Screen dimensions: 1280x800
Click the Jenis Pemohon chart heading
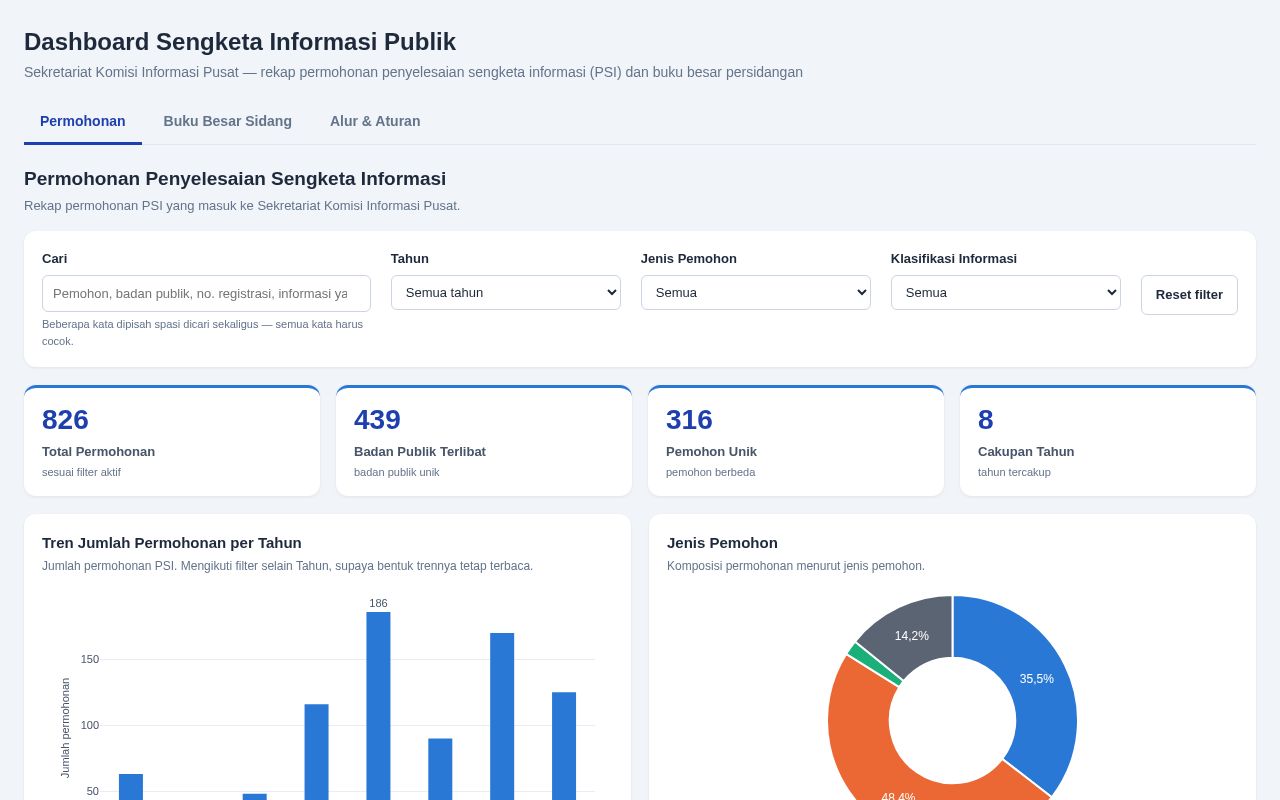click(x=722, y=543)
